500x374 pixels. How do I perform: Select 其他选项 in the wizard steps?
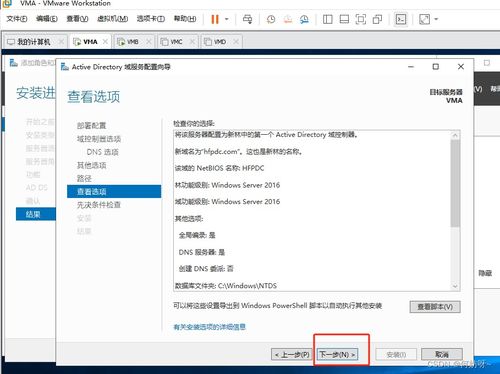[x=91, y=165]
